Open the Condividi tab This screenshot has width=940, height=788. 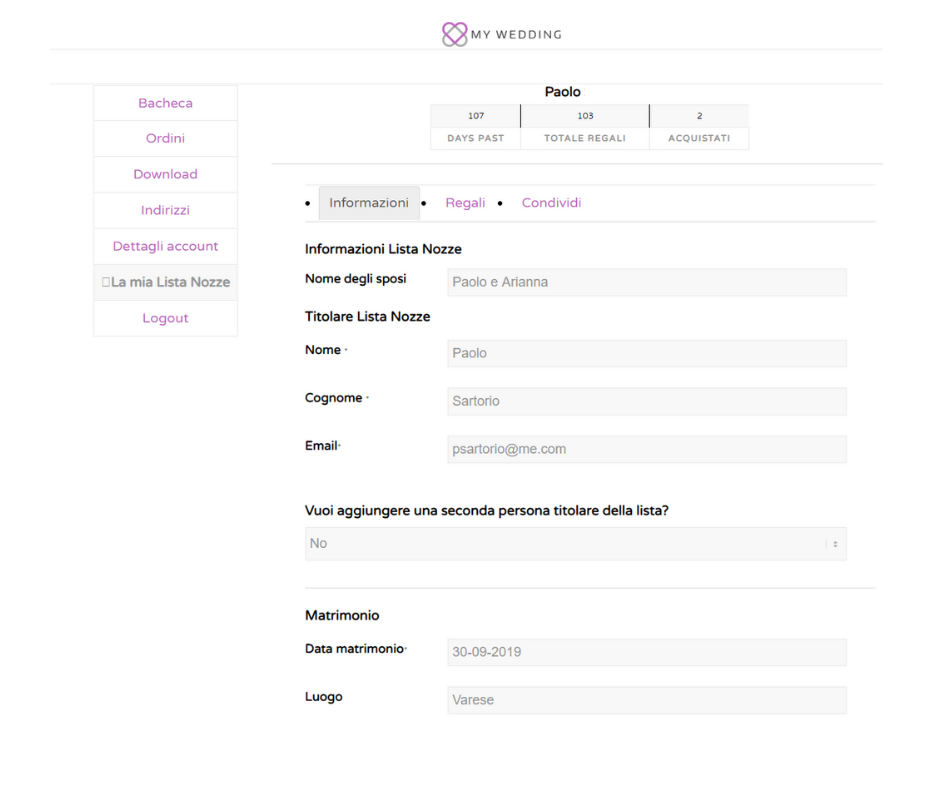[552, 203]
